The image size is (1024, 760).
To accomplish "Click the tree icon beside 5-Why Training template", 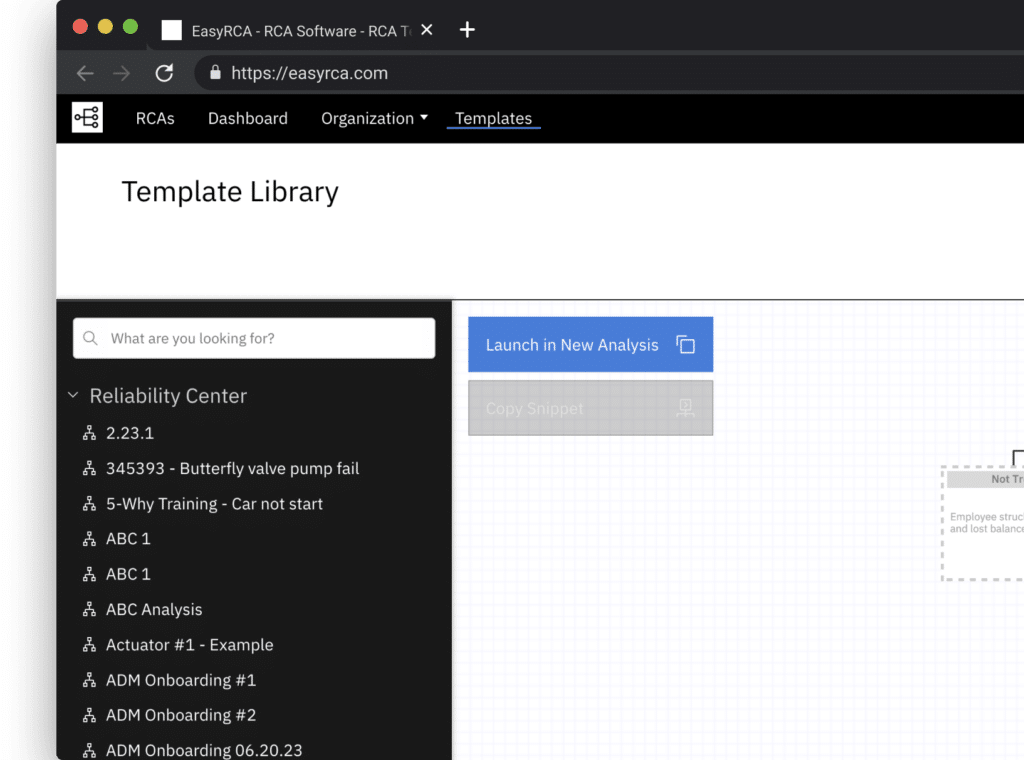I will pos(89,503).
